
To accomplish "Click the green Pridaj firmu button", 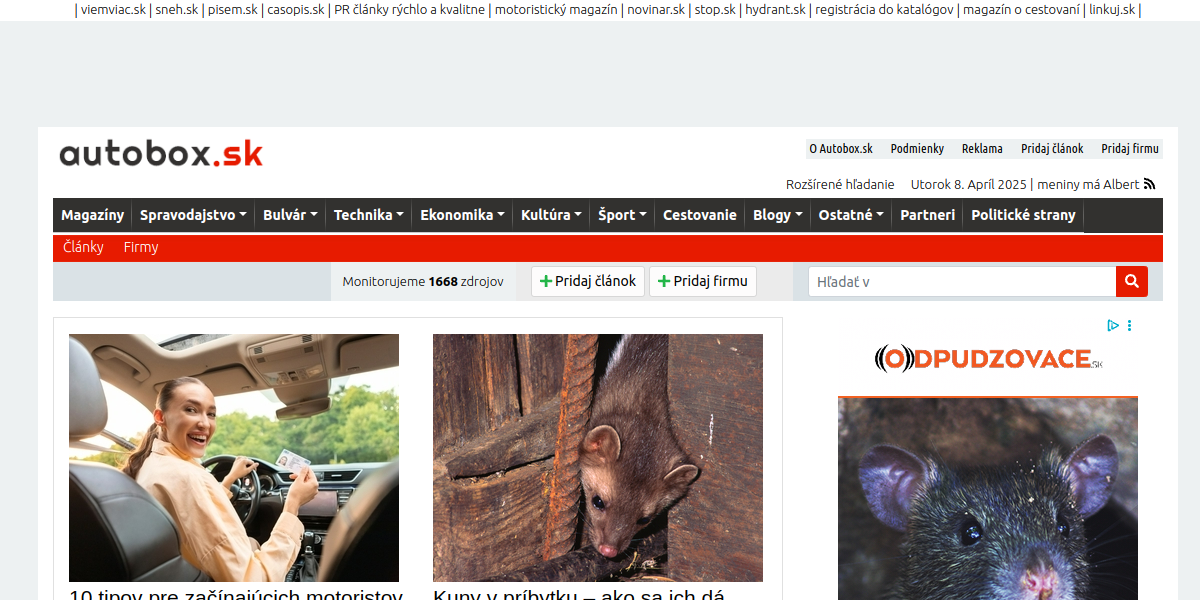I will (x=703, y=282).
